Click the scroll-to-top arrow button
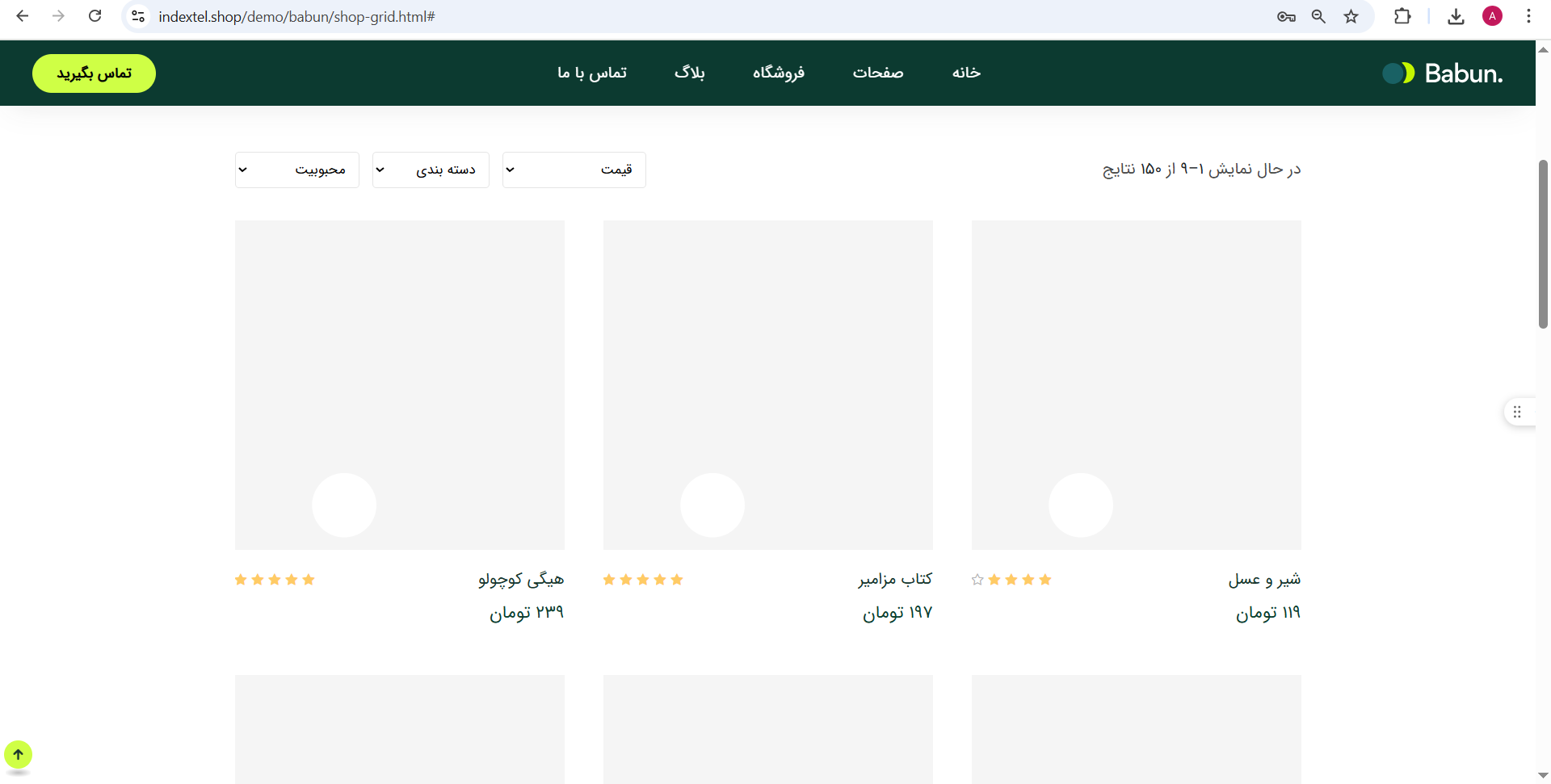The height and width of the screenshot is (784, 1551). coord(18,755)
